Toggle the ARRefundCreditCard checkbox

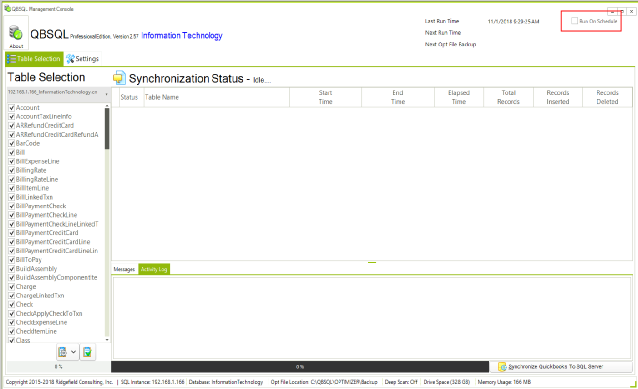(12, 126)
